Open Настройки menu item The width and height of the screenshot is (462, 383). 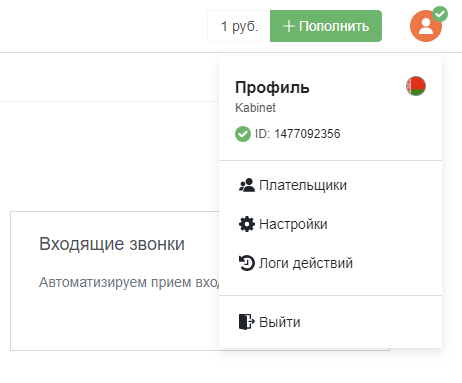tap(330, 224)
